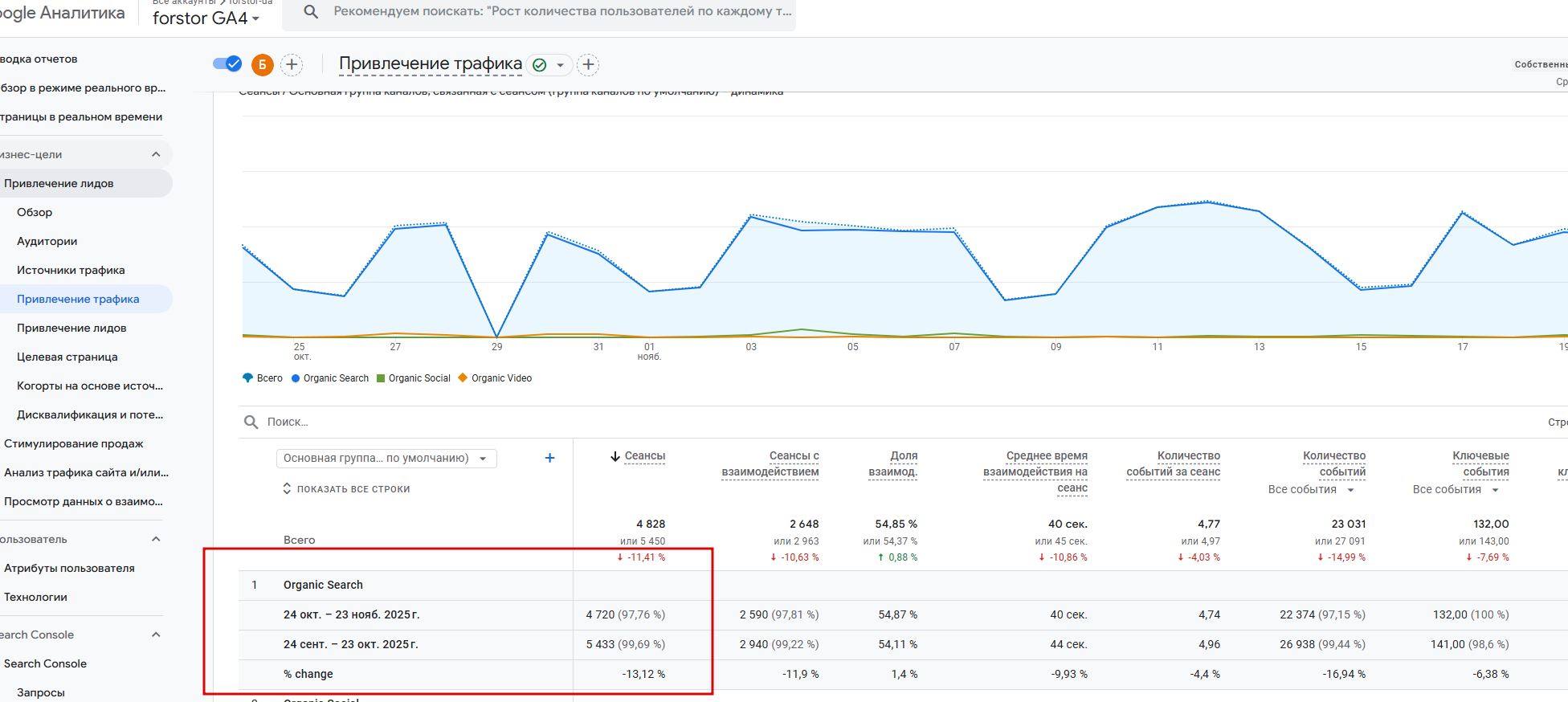The height and width of the screenshot is (702, 1568).
Task: Open the Аудитории report
Action: click(47, 241)
